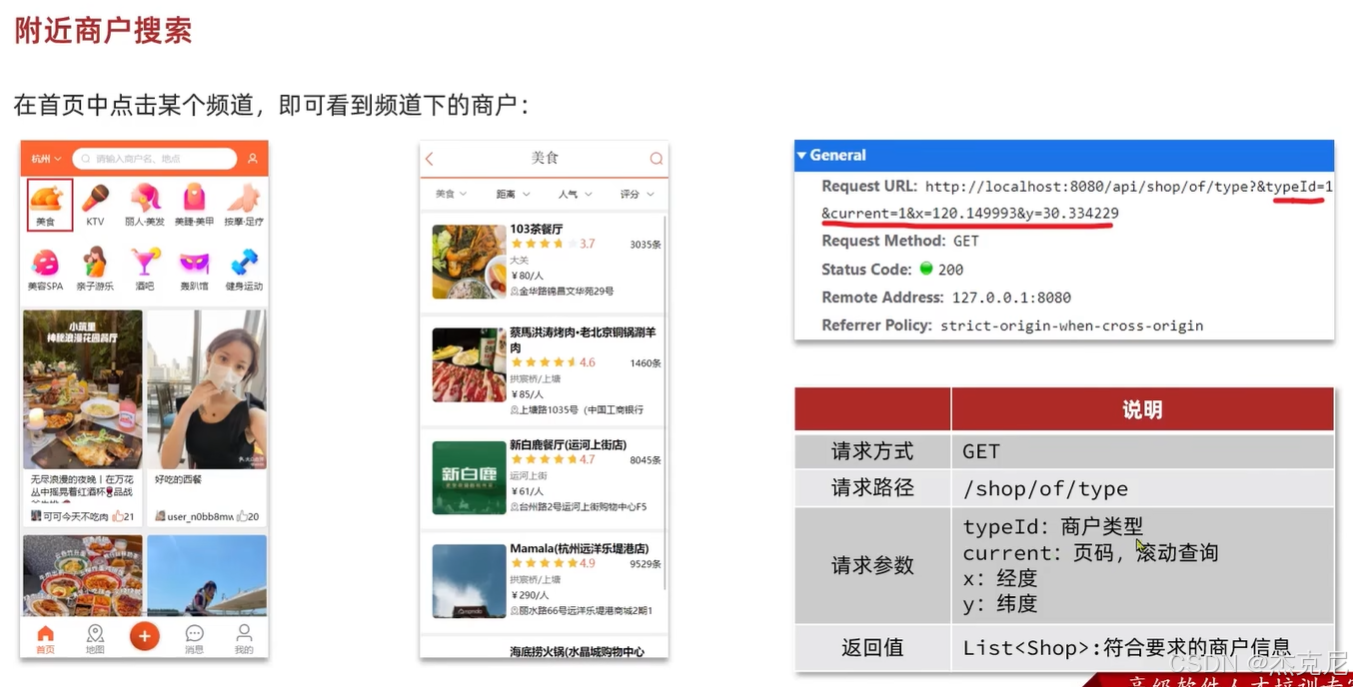Click the 9529条 review count
The image size is (1353, 687).
645,564
